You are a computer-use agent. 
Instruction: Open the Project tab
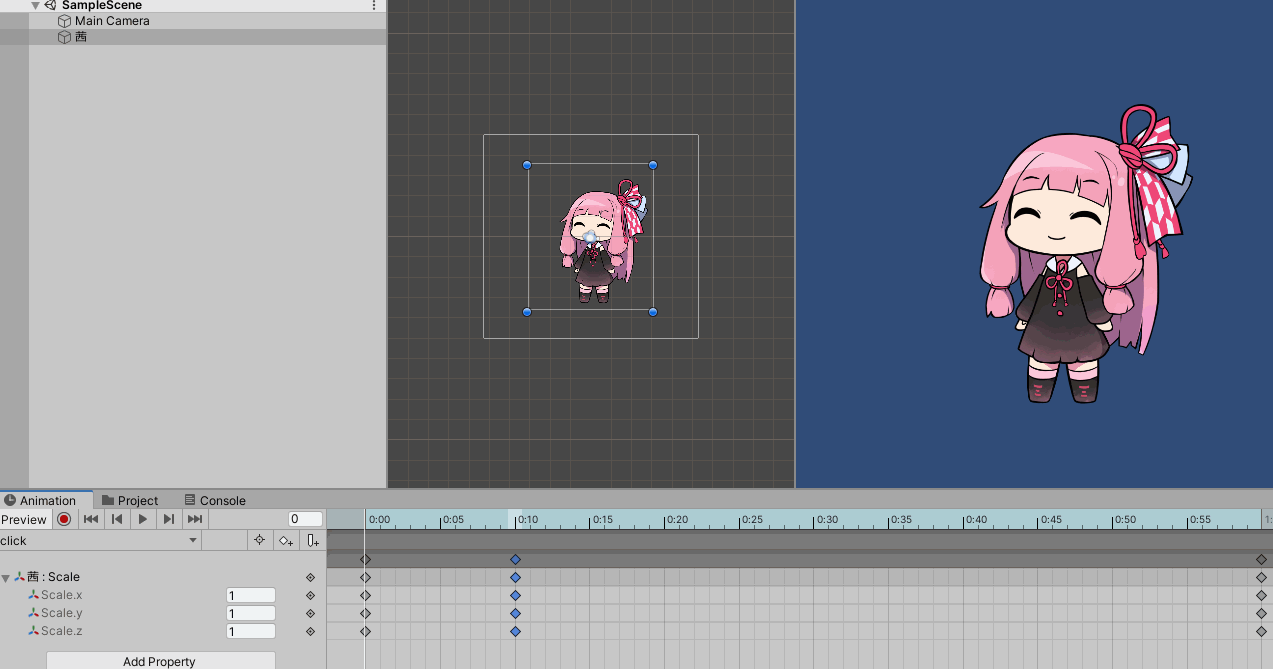coord(130,500)
